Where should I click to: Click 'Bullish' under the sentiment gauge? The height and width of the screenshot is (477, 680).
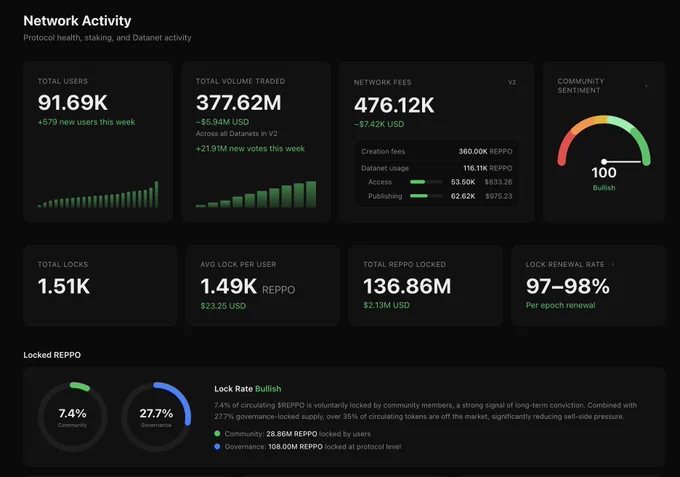pyautogui.click(x=604, y=188)
